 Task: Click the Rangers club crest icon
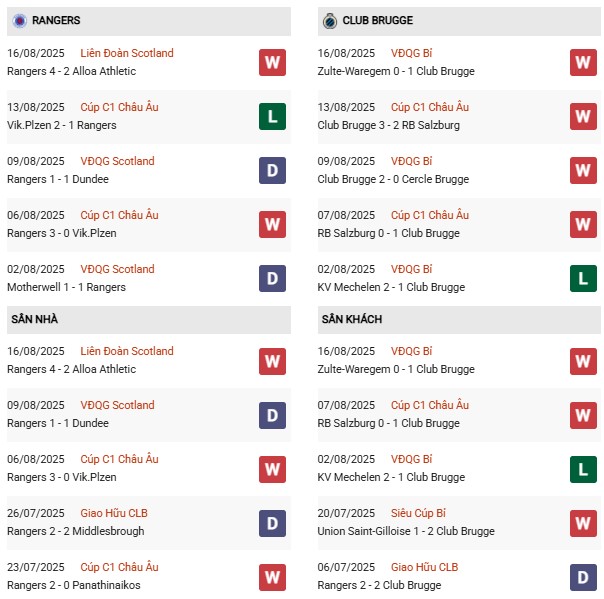19,20
